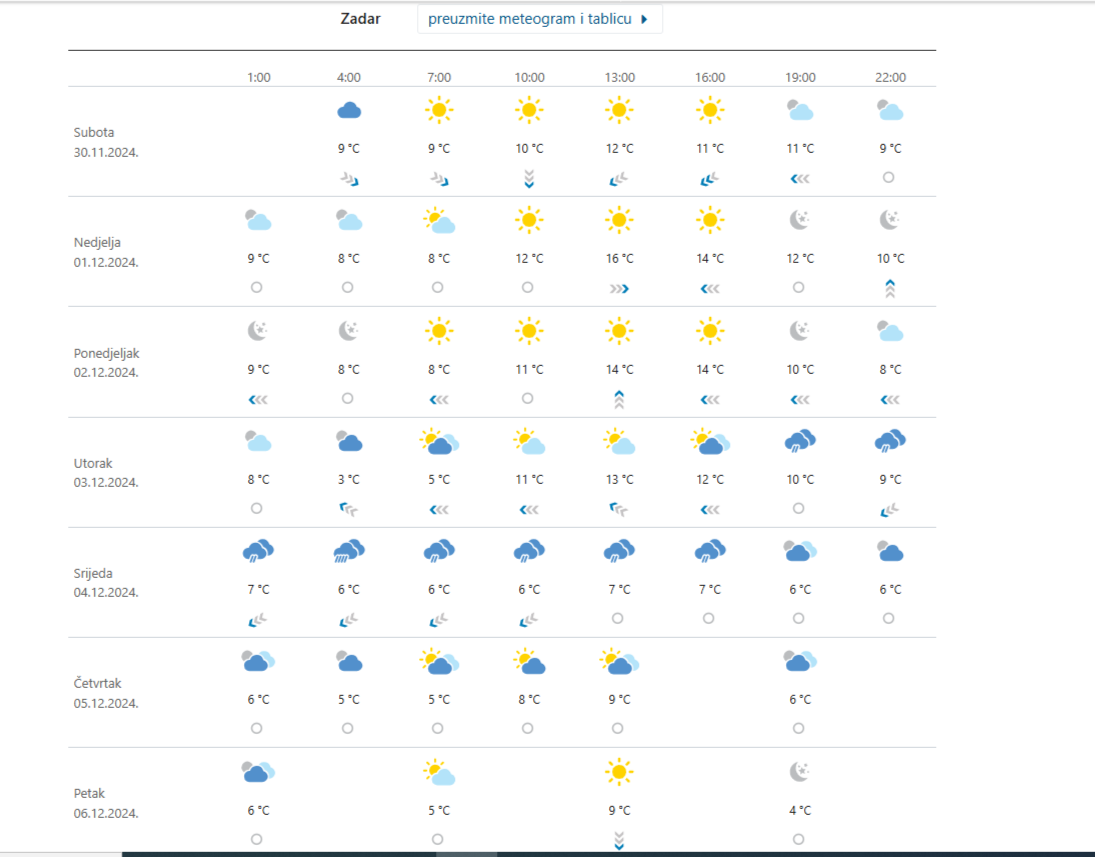Click the wind arrow for Nedjelja 13:00
The height and width of the screenshot is (857, 1095).
619,288
